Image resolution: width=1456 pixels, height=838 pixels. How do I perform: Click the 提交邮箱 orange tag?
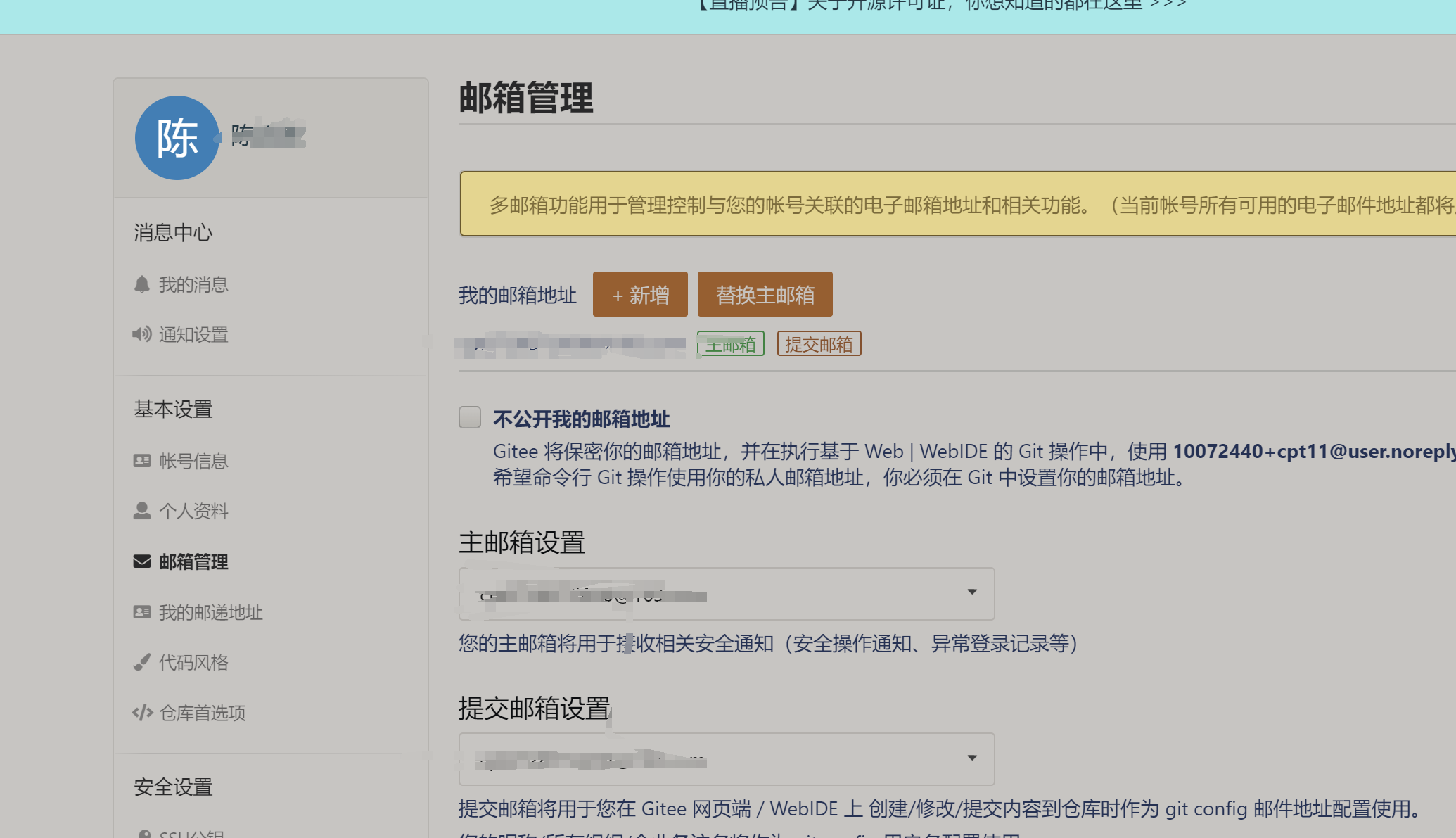819,344
